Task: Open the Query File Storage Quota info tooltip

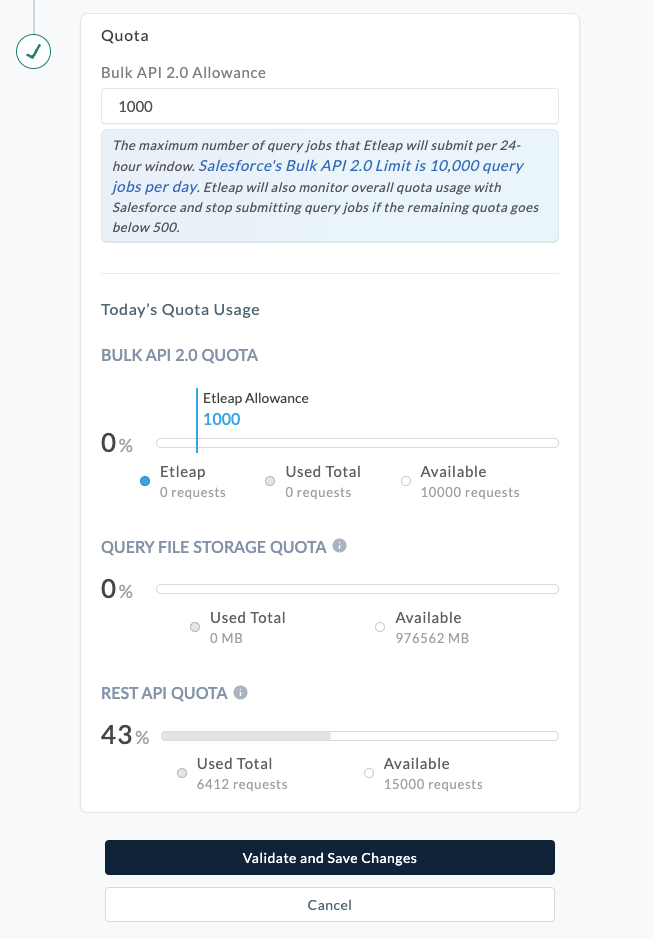Action: tap(339, 547)
